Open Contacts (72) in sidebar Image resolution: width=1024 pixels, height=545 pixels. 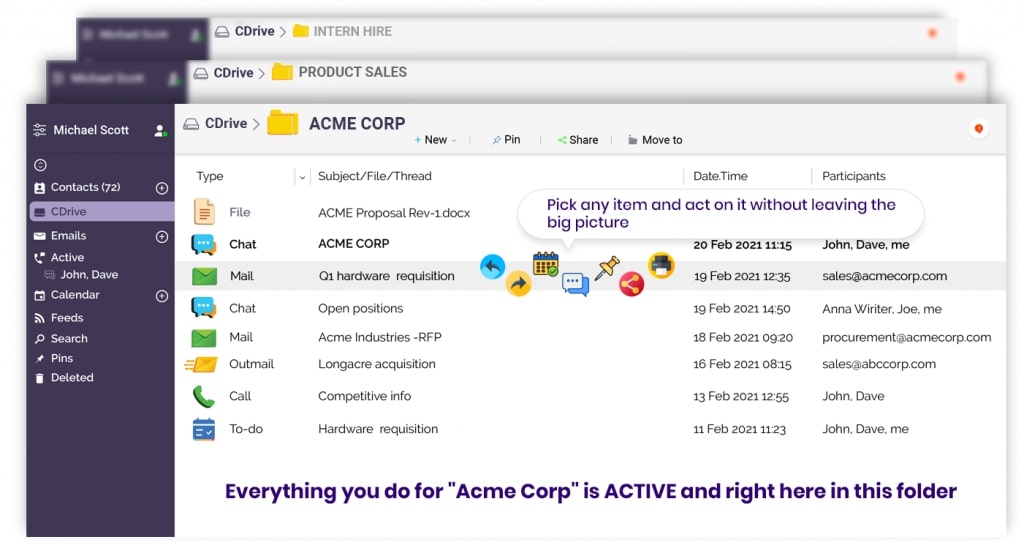click(86, 187)
